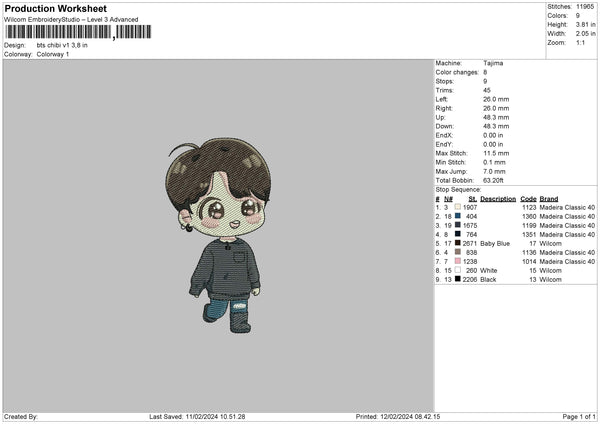This screenshot has height=424, width=600.
Task: Select the Stitches value 11965
Action: tap(585, 7)
